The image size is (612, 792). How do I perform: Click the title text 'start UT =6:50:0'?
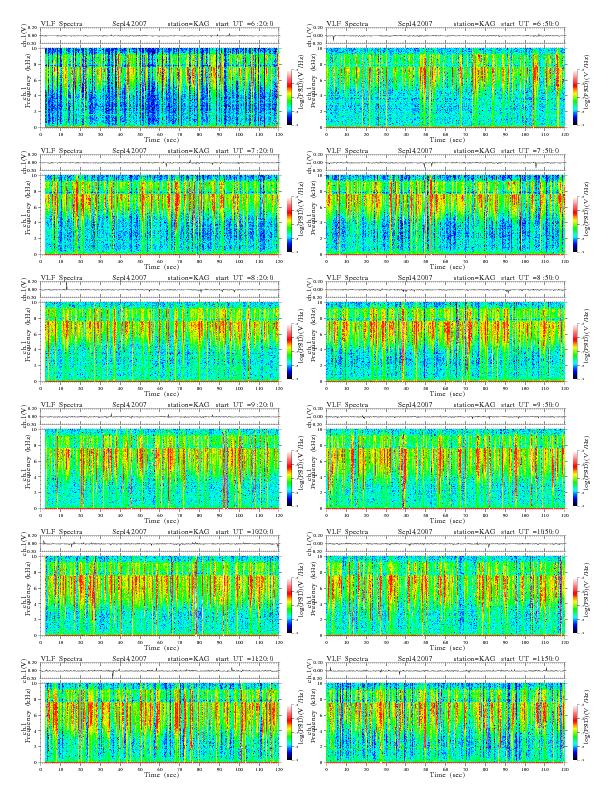click(530, 23)
